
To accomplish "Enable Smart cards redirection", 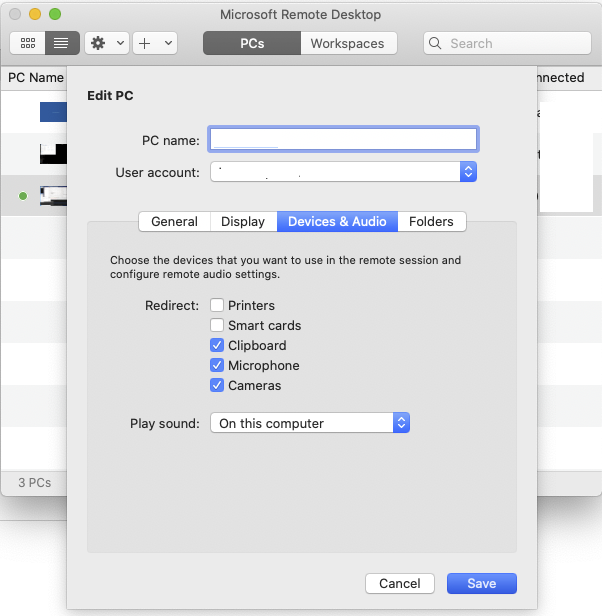I will click(217, 325).
